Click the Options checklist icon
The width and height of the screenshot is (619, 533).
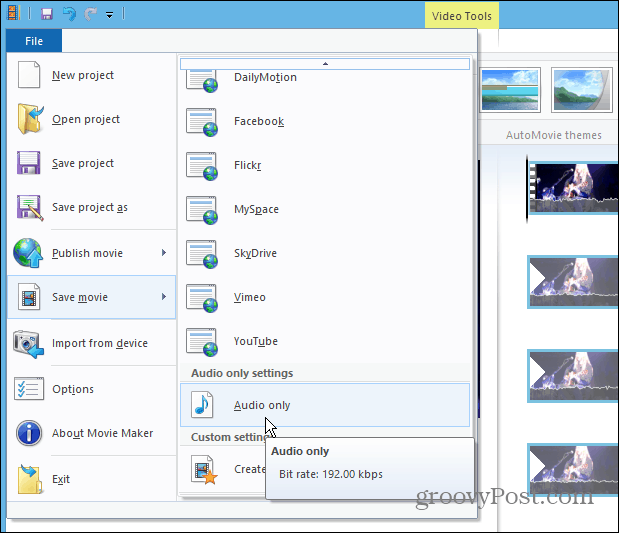pos(29,389)
